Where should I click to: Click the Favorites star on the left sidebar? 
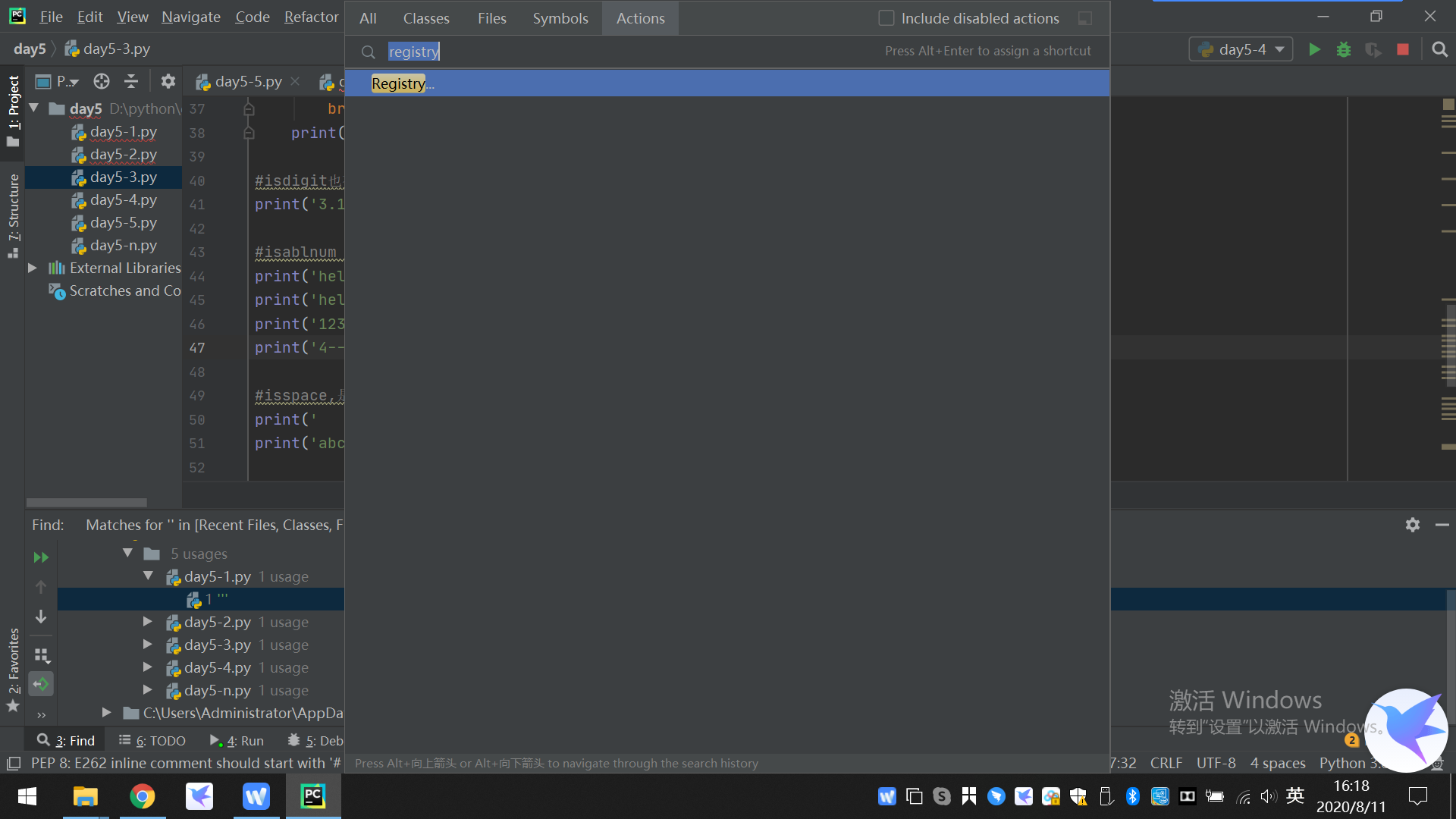click(x=12, y=706)
